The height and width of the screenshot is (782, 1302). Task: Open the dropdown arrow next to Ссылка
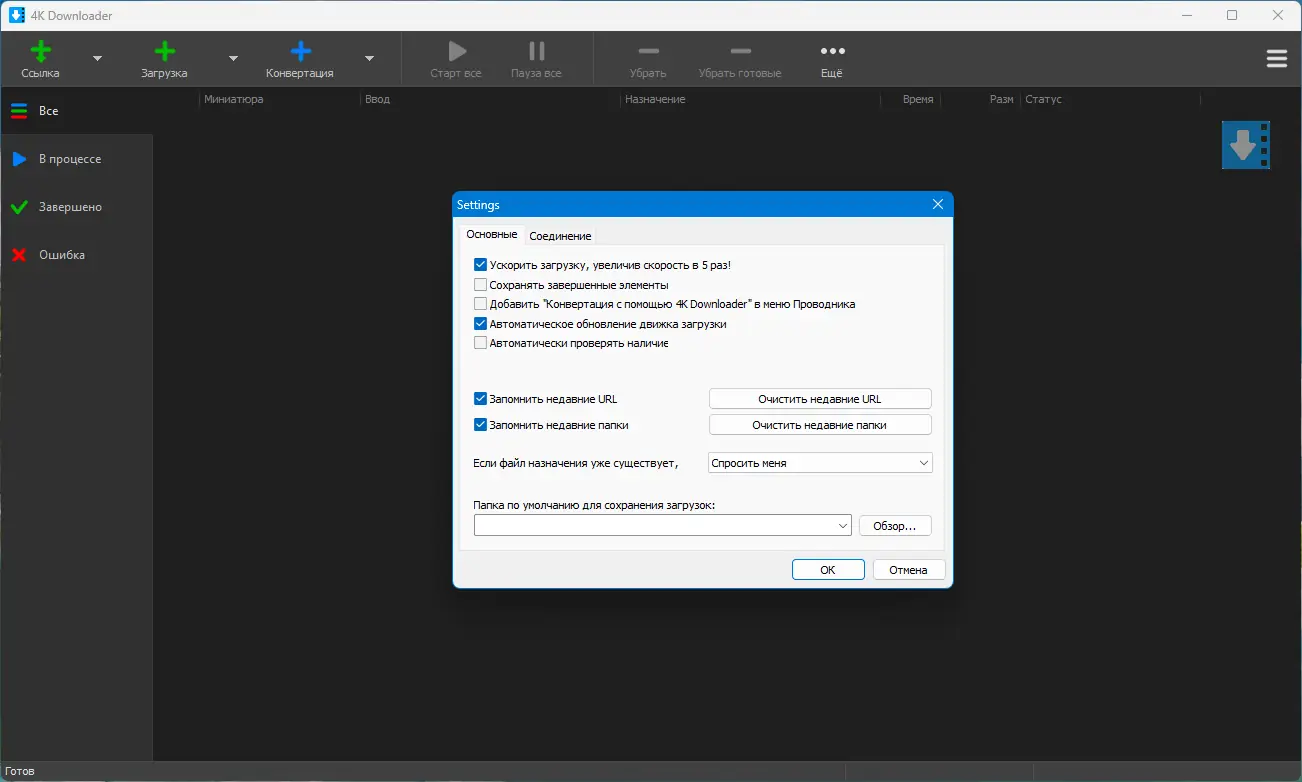97,58
